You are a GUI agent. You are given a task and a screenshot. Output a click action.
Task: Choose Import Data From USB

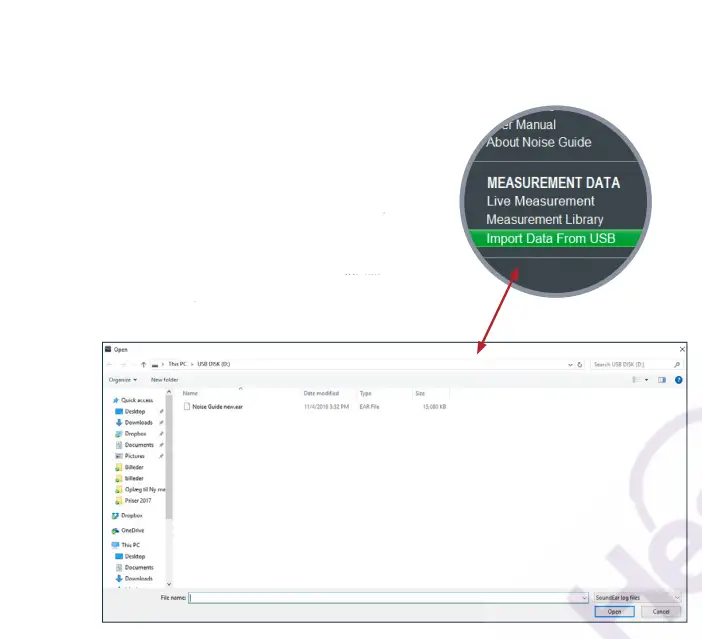(555, 238)
